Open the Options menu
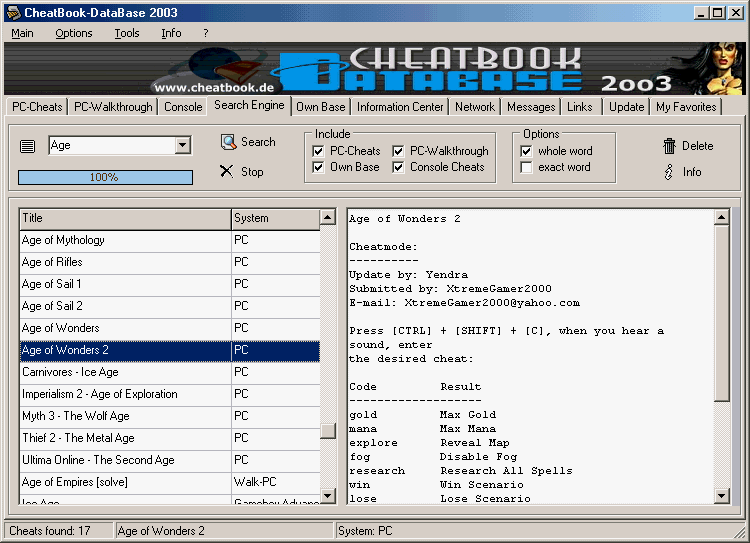This screenshot has height=543, width=750. pyautogui.click(x=74, y=33)
